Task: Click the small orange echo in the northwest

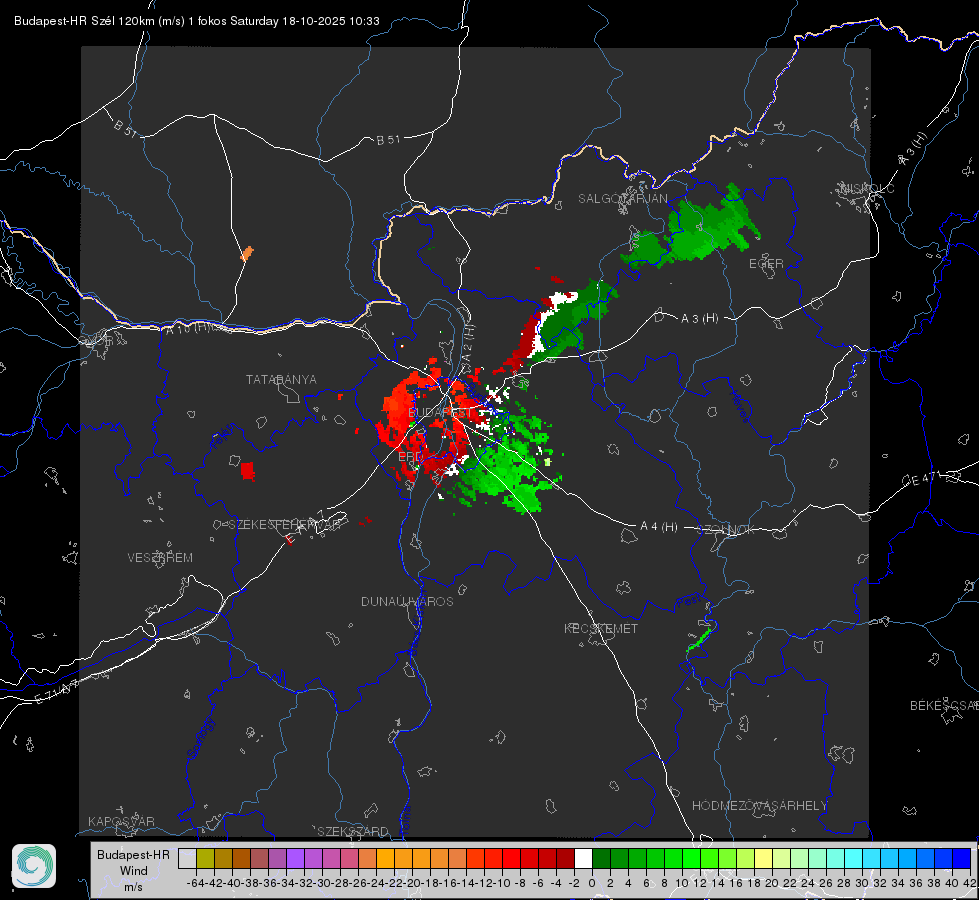Action: click(247, 253)
